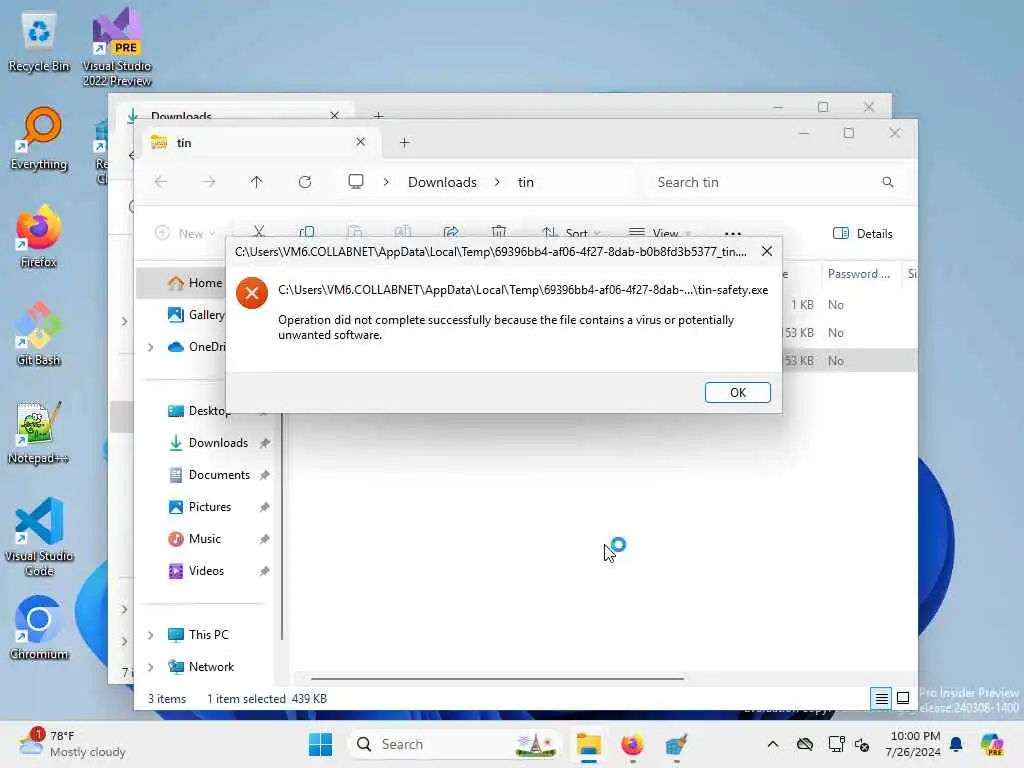Open the weather widget showing 78°F
Image resolution: width=1024 pixels, height=768 pixels.
72,744
